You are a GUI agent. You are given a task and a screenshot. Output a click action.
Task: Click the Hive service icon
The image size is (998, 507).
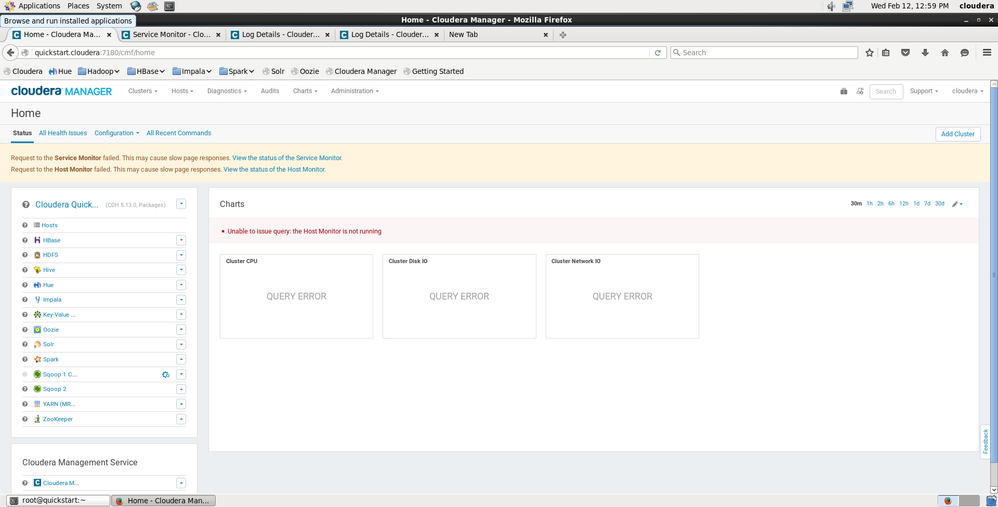[38, 270]
